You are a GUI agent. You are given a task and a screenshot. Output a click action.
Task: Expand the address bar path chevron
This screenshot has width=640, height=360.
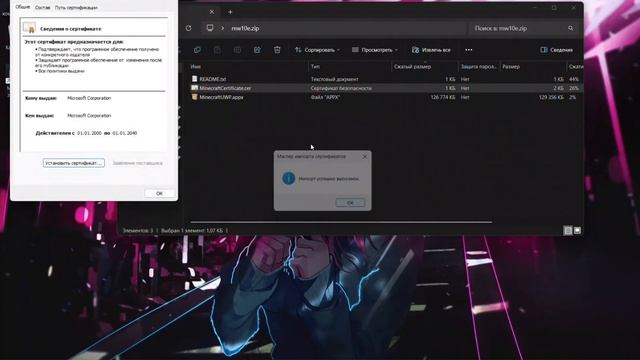pos(222,28)
